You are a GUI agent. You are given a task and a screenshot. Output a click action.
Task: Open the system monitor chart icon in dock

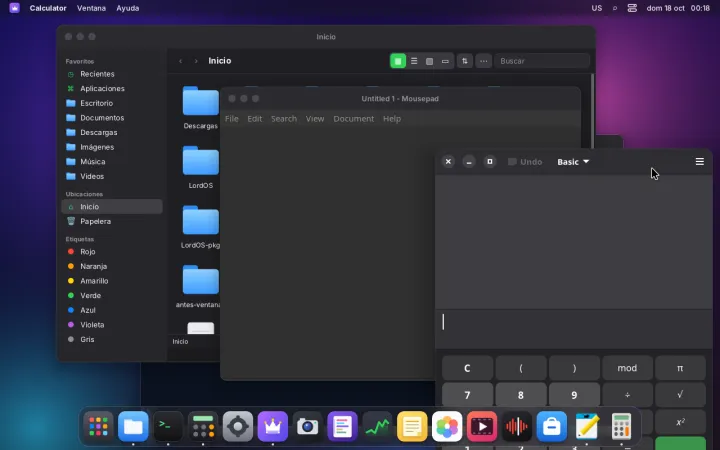(377, 427)
